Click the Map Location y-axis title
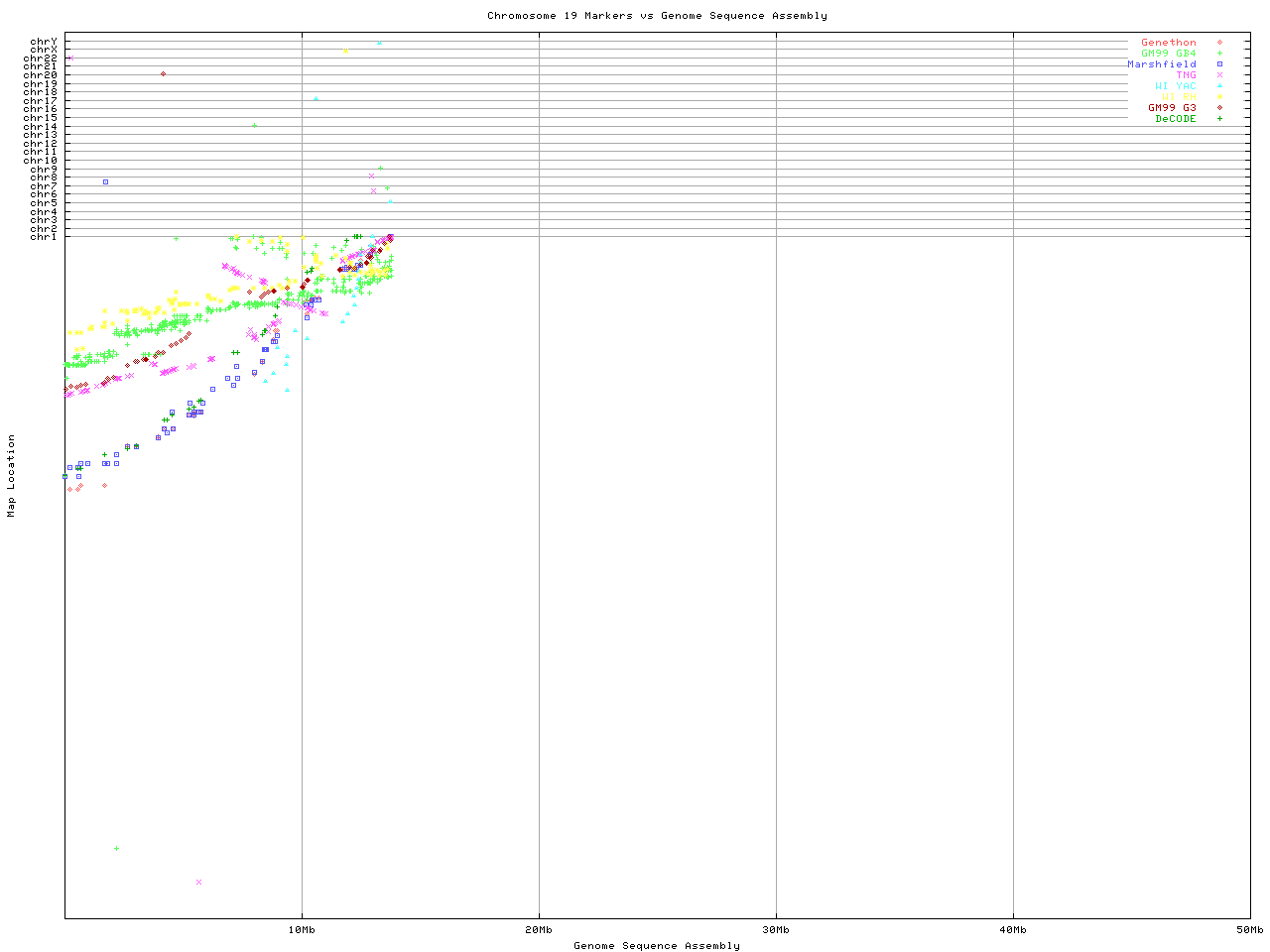Viewport: 1270px width, 952px height. coord(12,476)
